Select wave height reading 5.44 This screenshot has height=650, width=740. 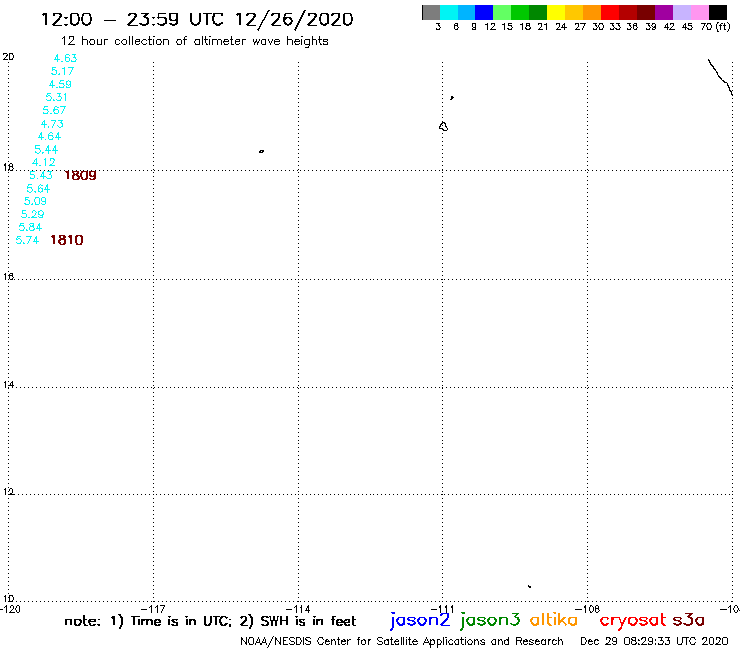pos(46,150)
